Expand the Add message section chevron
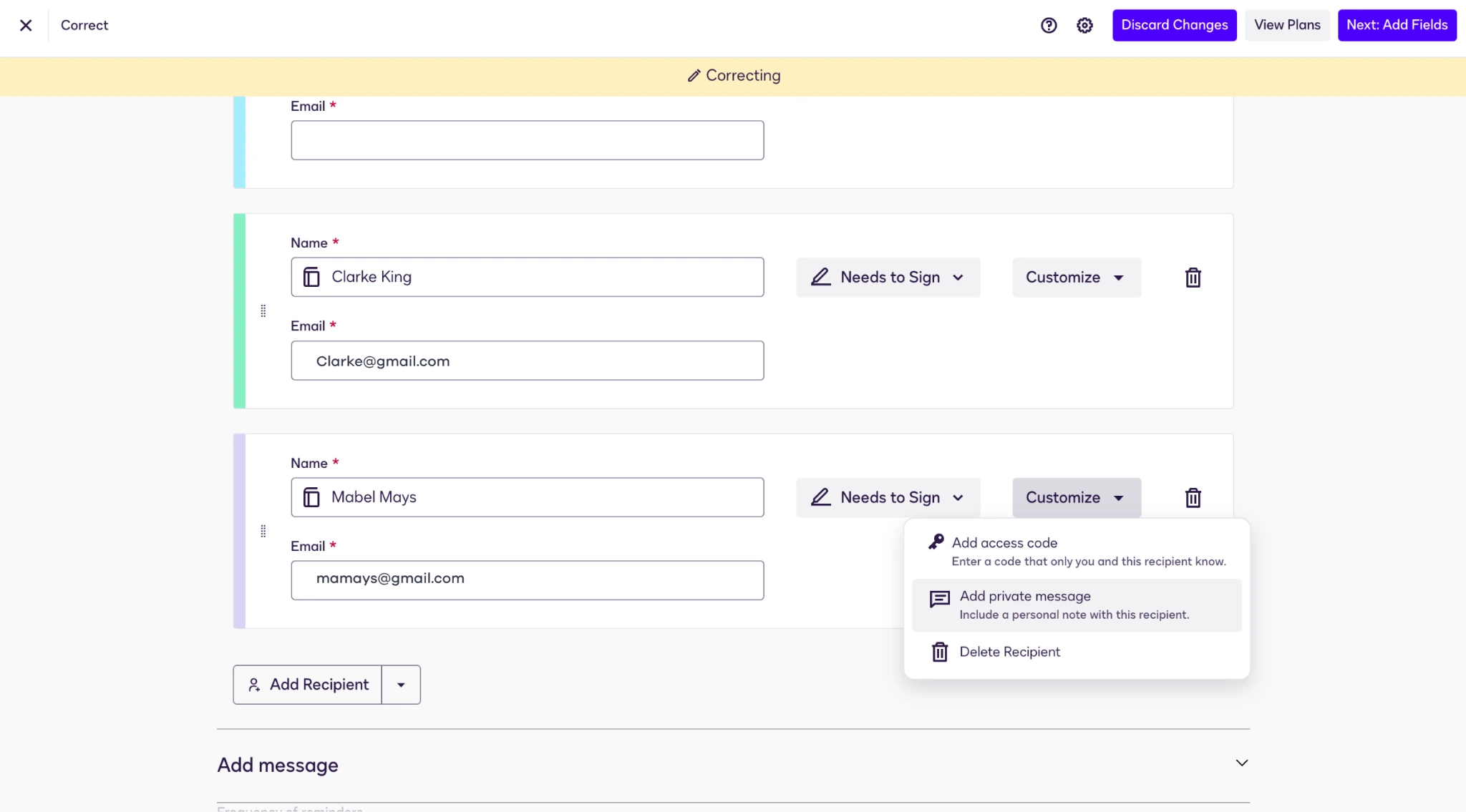 click(x=1241, y=763)
